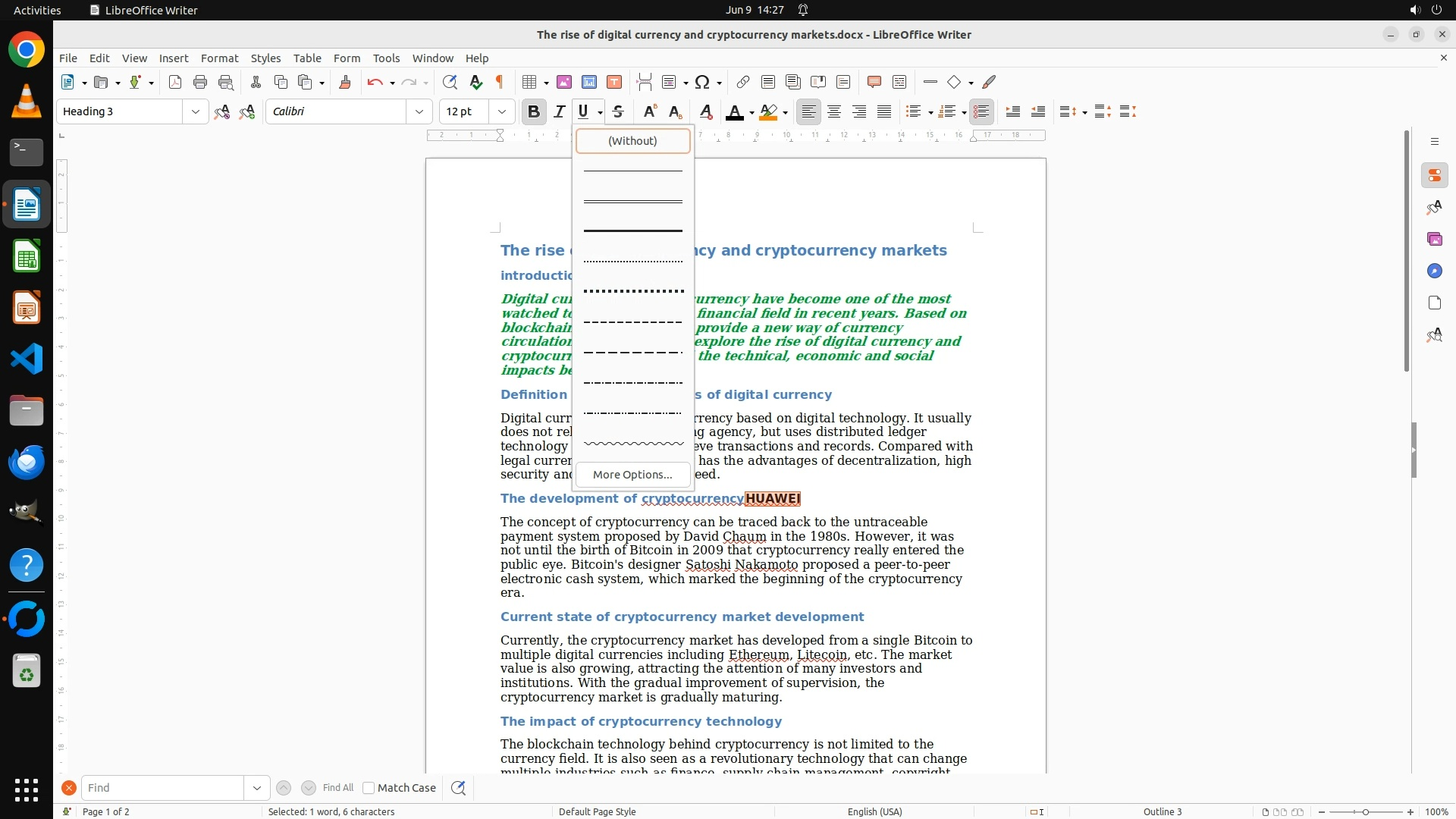Open the Gallery panel icon in the sidebar
The width and height of the screenshot is (1456, 819).
(1434, 239)
